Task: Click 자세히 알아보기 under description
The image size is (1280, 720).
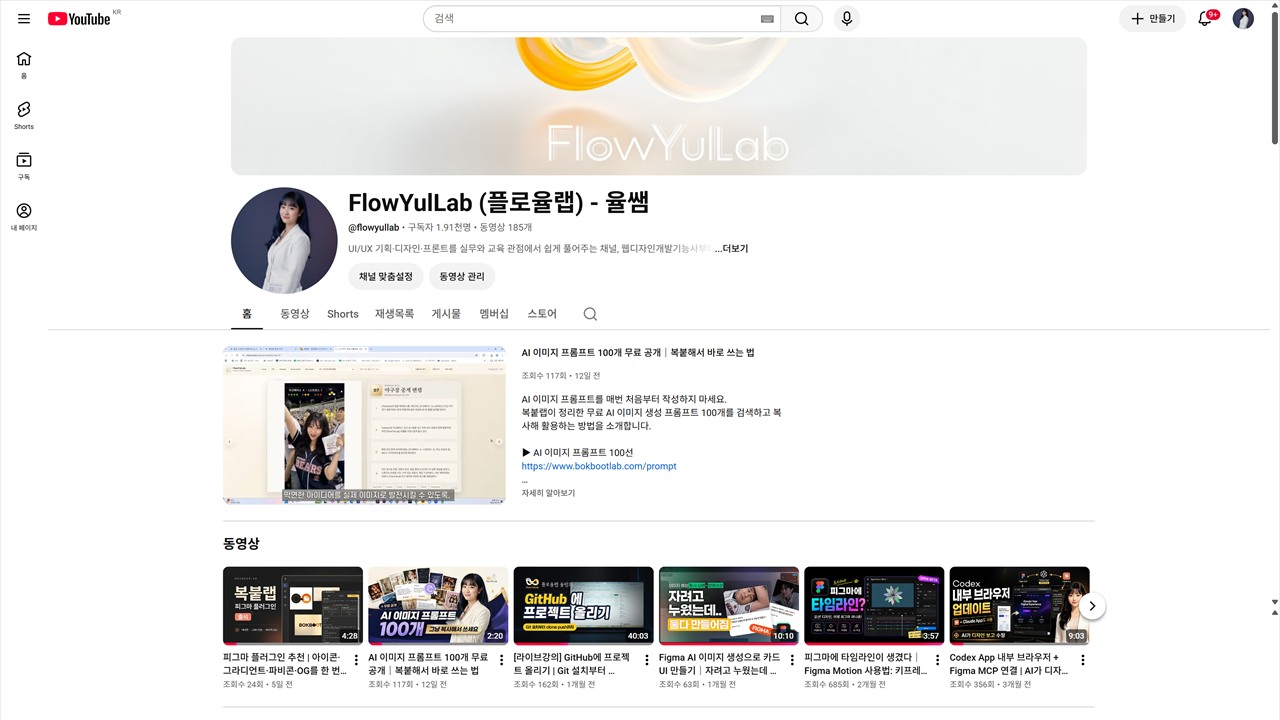Action: pyautogui.click(x=548, y=493)
